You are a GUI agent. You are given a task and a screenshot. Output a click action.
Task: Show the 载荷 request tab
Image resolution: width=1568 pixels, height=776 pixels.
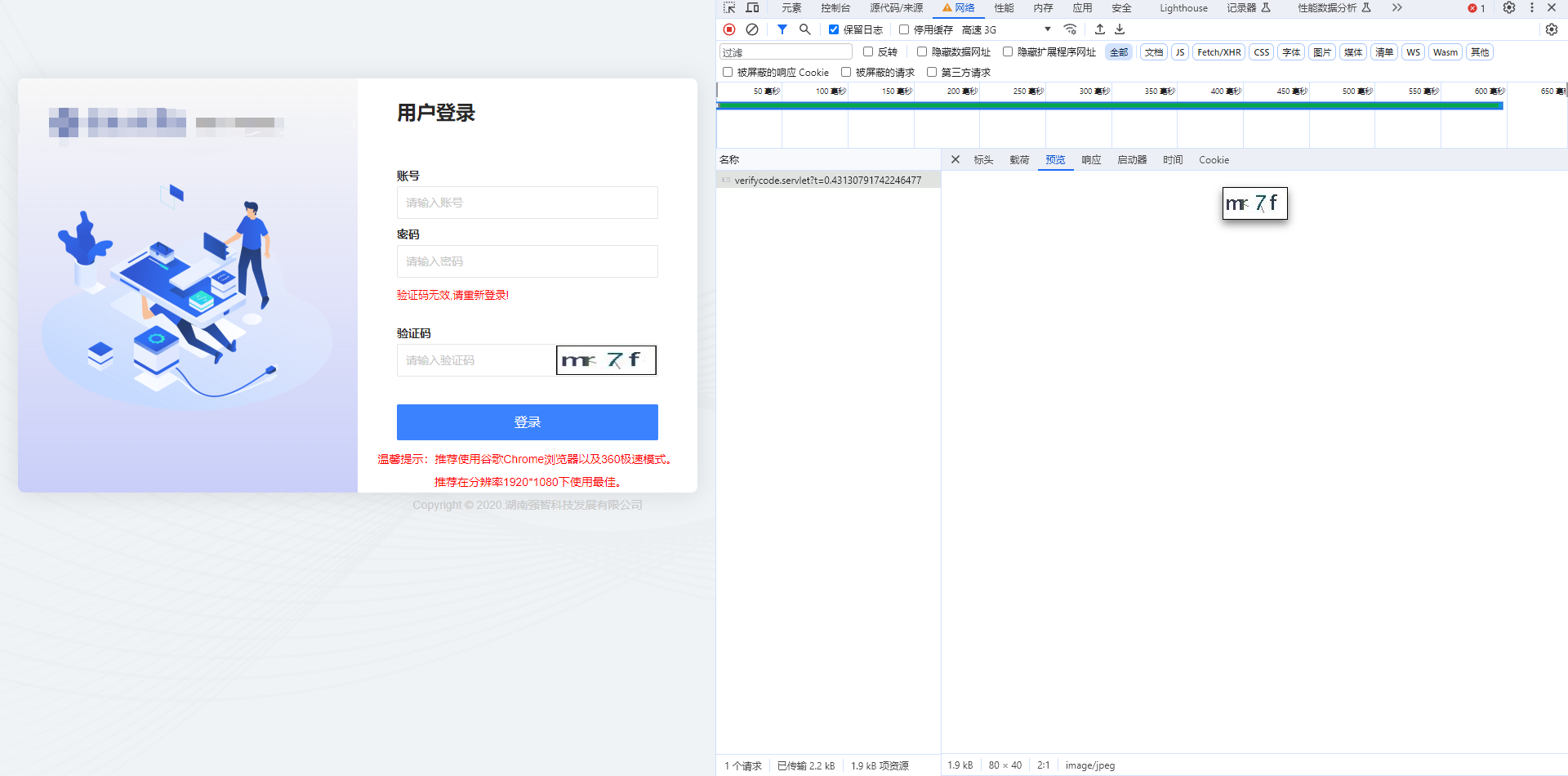pyautogui.click(x=1019, y=160)
